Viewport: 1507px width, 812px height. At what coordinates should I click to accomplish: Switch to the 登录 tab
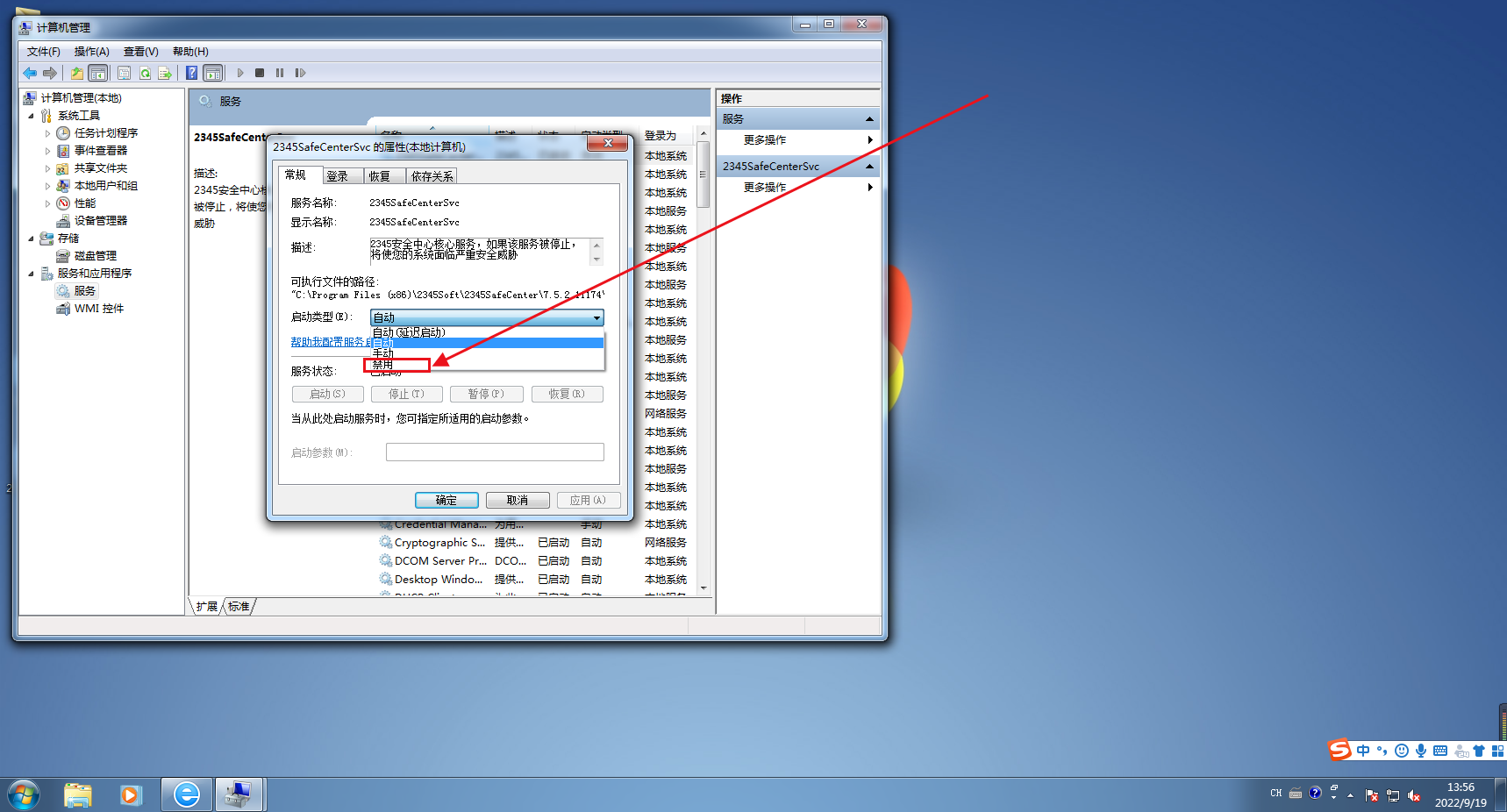(340, 176)
